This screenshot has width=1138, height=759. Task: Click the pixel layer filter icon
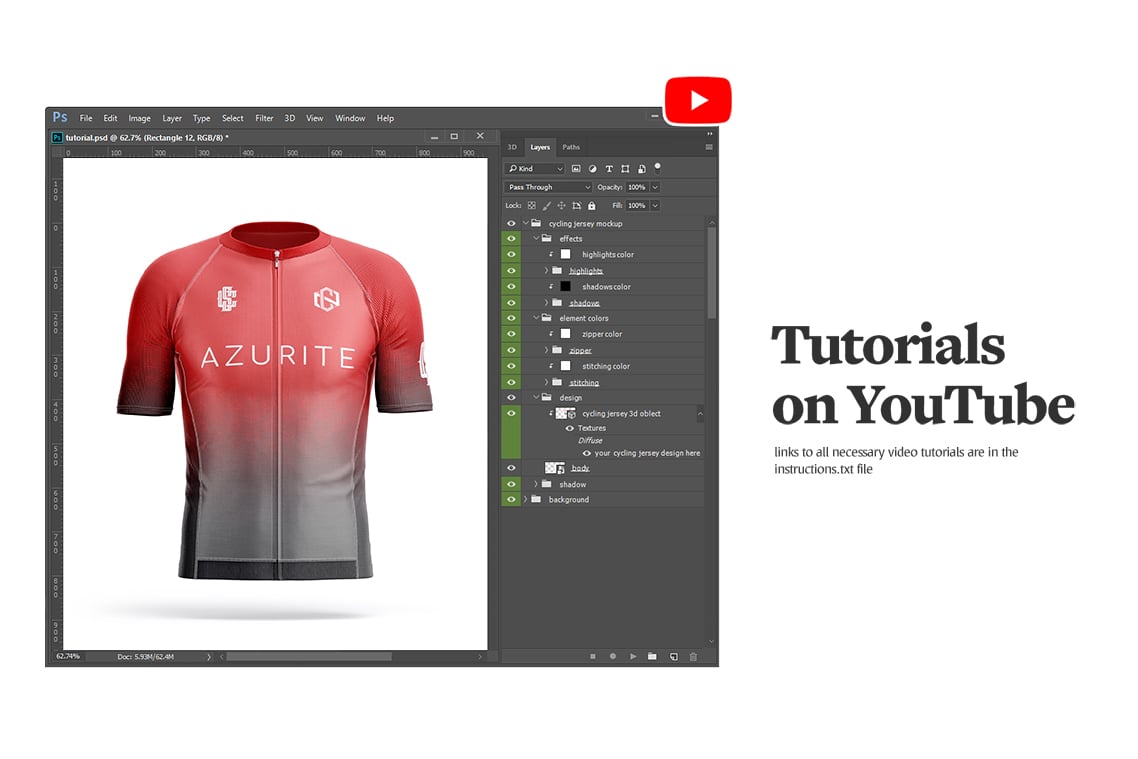(x=576, y=168)
